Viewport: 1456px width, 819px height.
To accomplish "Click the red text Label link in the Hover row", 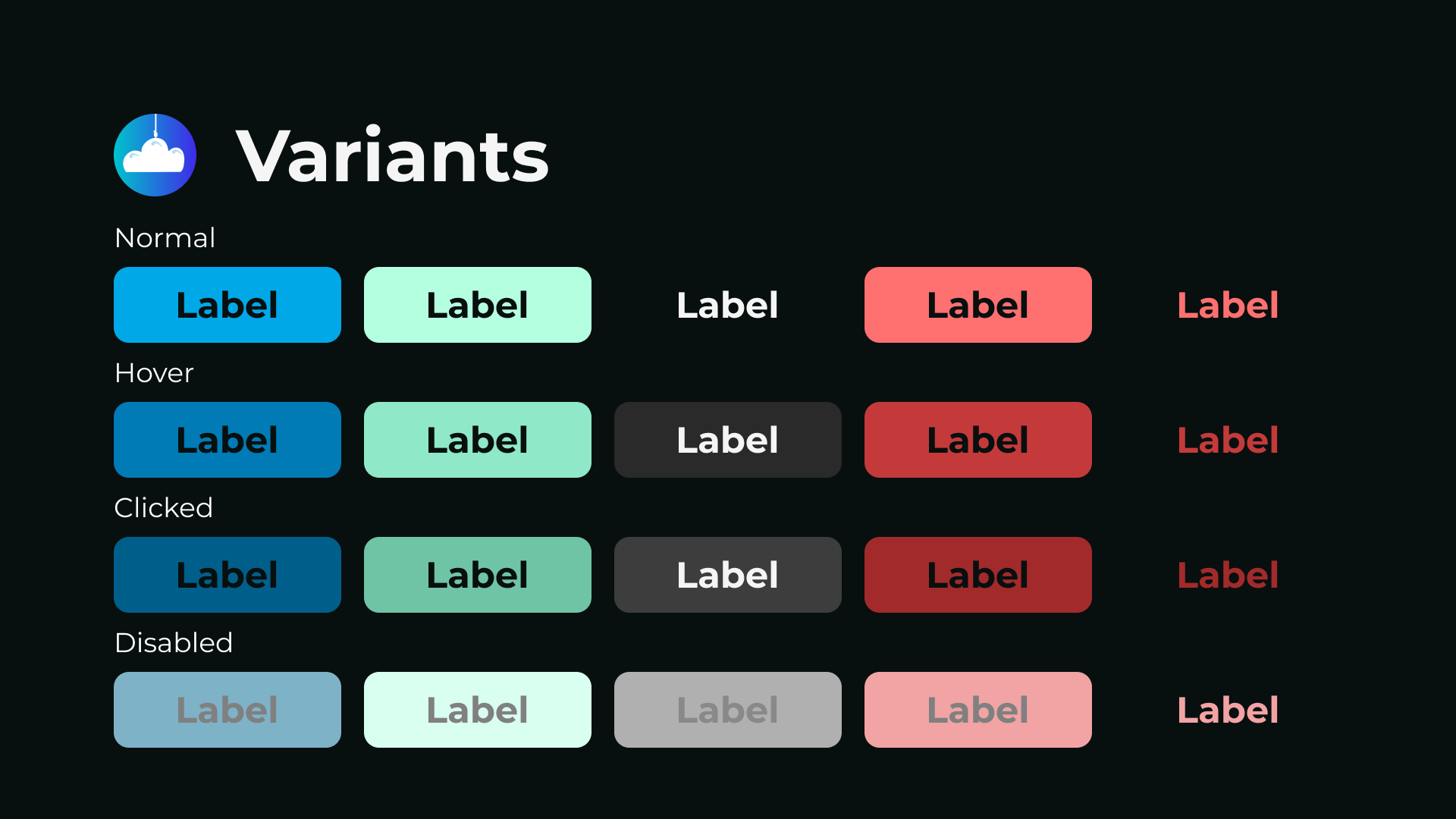I will [1227, 440].
